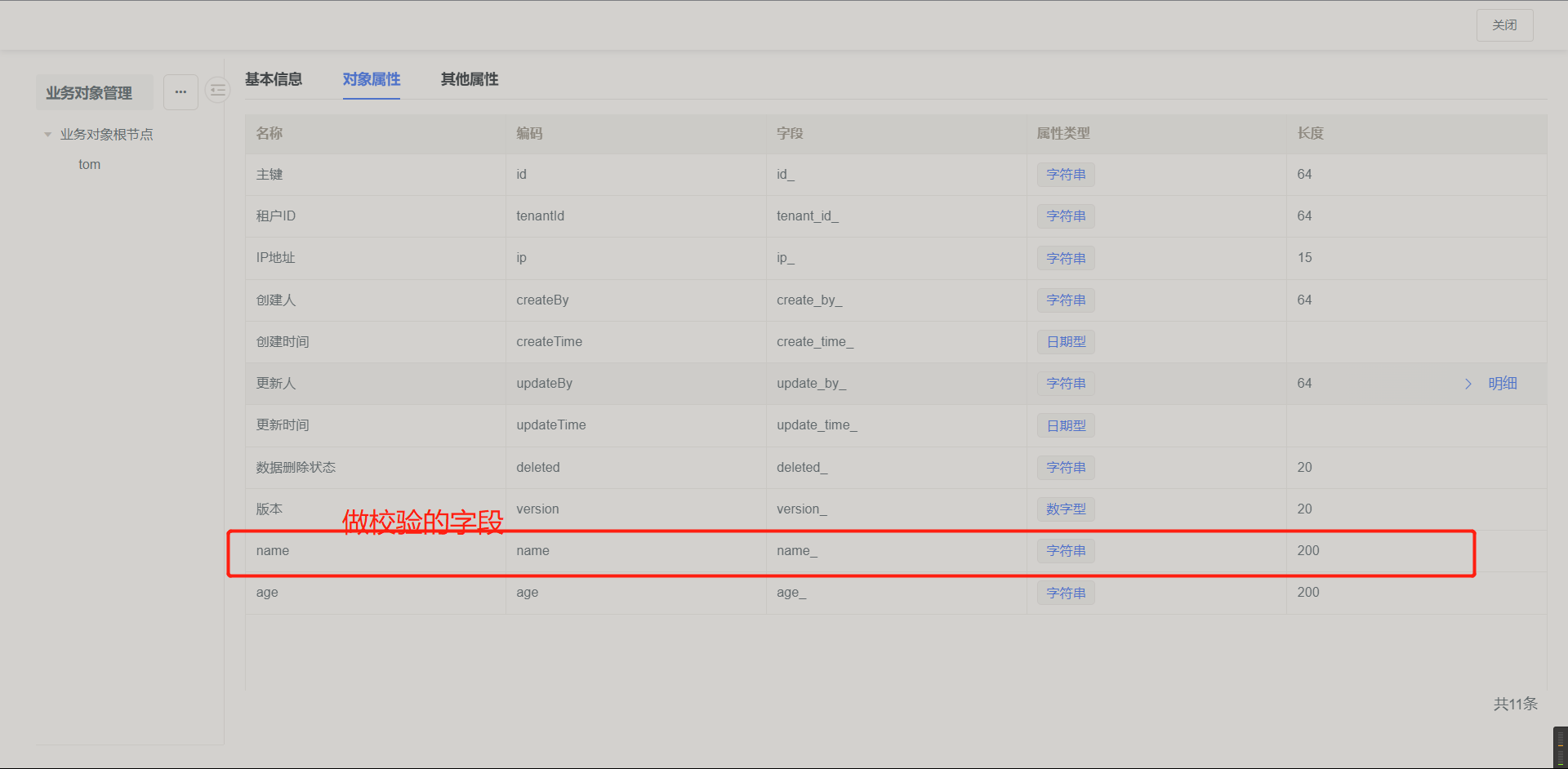This screenshot has width=1568, height=769.
Task: Click the sidebar collapse icon
Action: coord(217,91)
